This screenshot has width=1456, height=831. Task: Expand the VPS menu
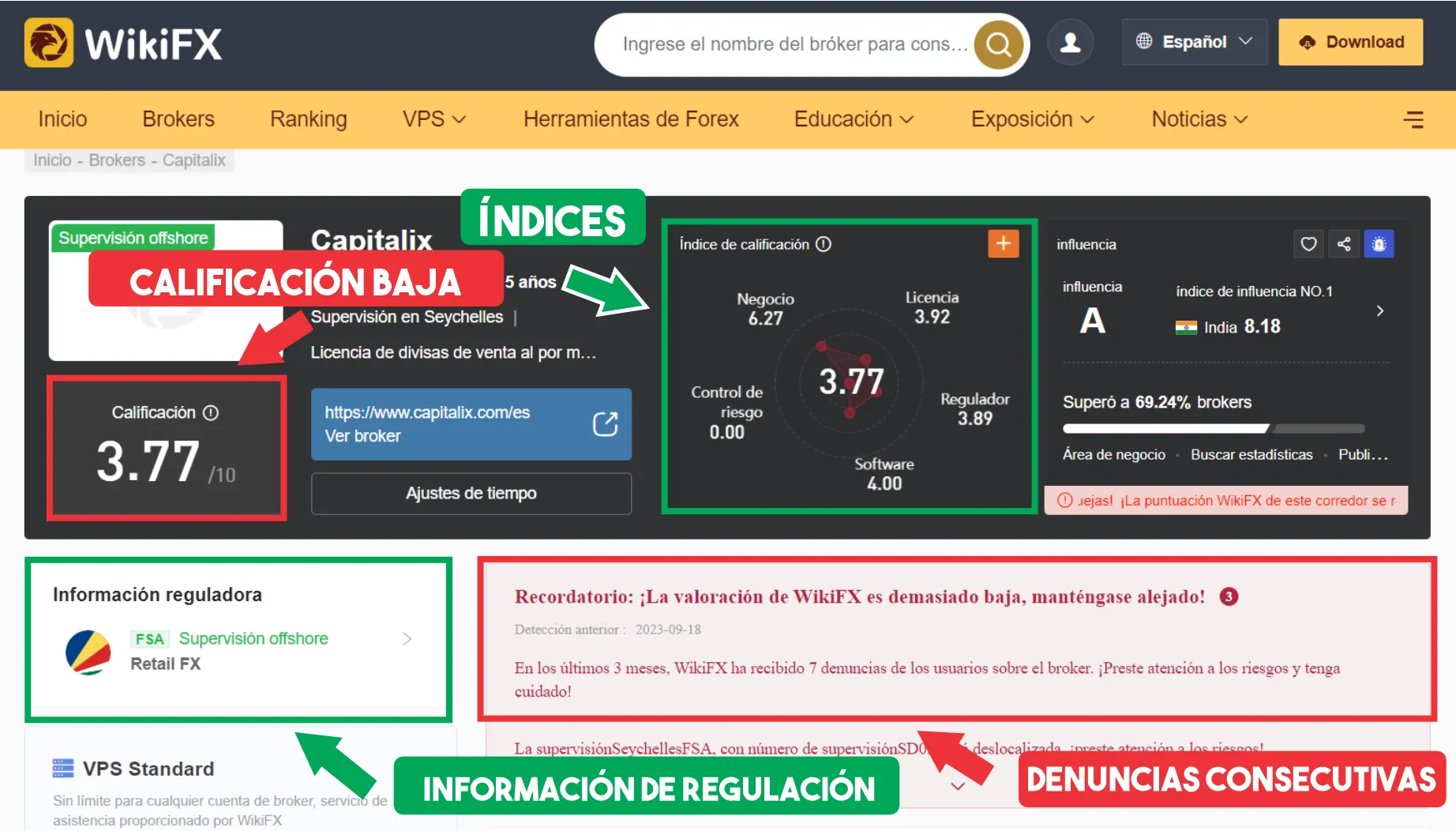point(434,119)
